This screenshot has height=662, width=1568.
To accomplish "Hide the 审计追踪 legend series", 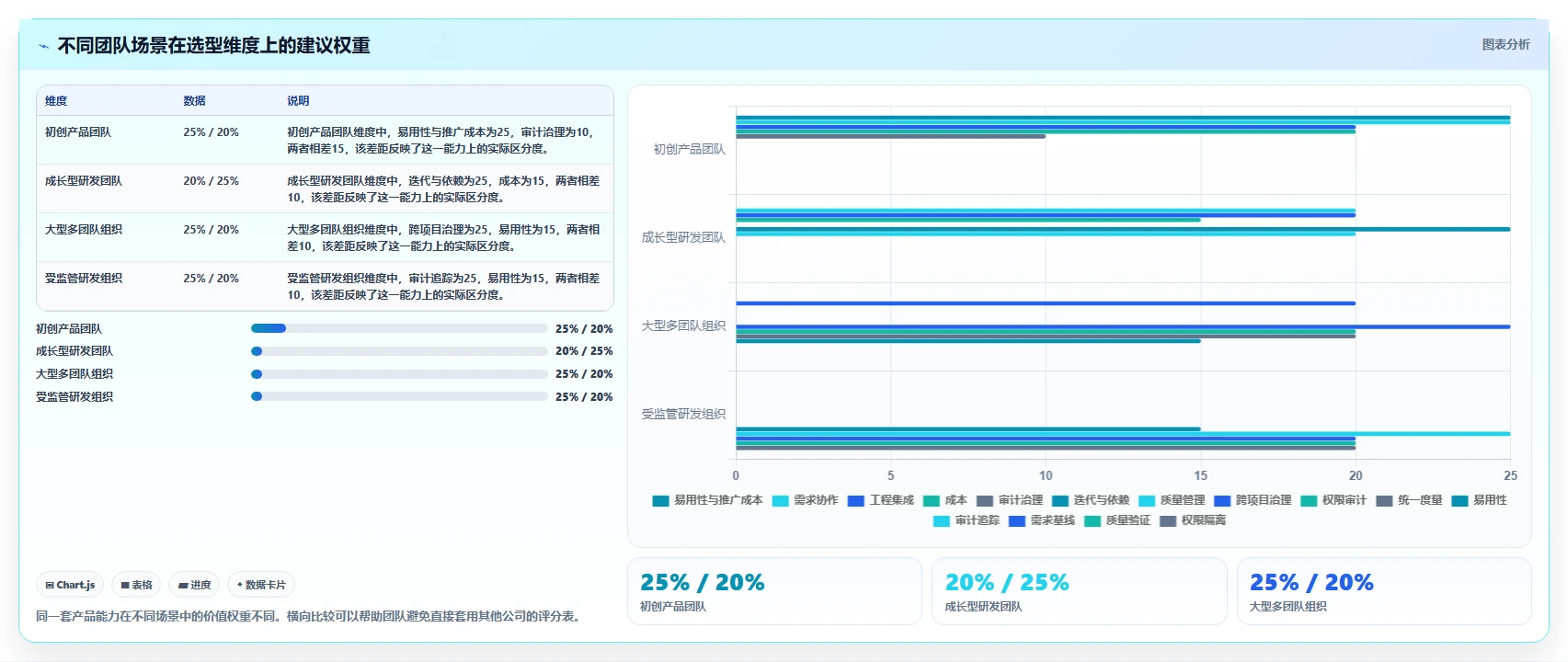I will pos(966,520).
